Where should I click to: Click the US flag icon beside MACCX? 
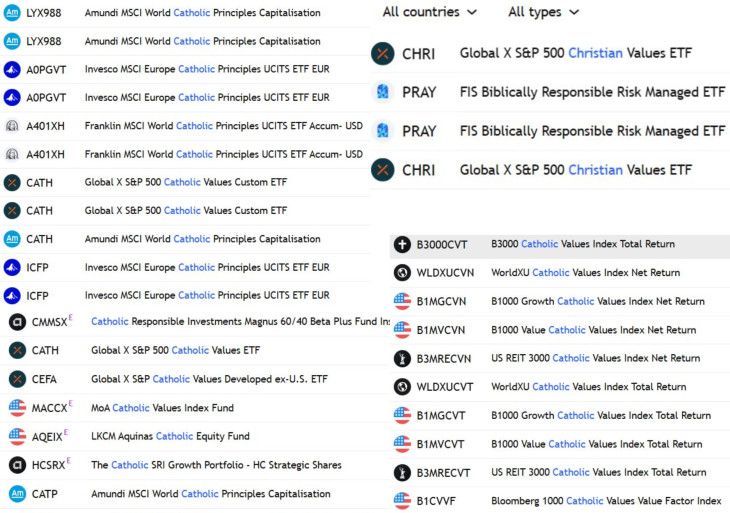(17, 408)
